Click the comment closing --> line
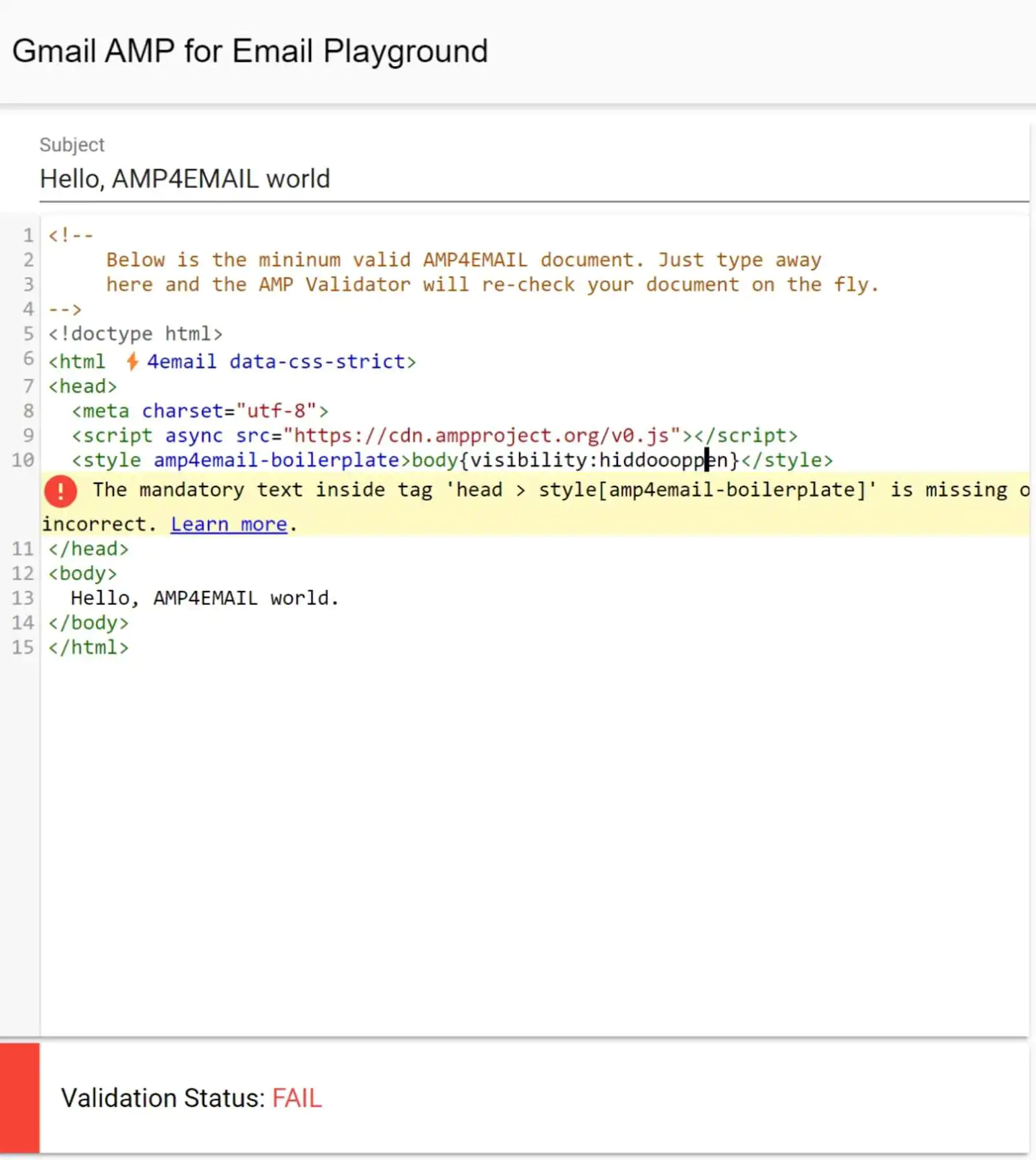This screenshot has width=1036, height=1160. [65, 309]
